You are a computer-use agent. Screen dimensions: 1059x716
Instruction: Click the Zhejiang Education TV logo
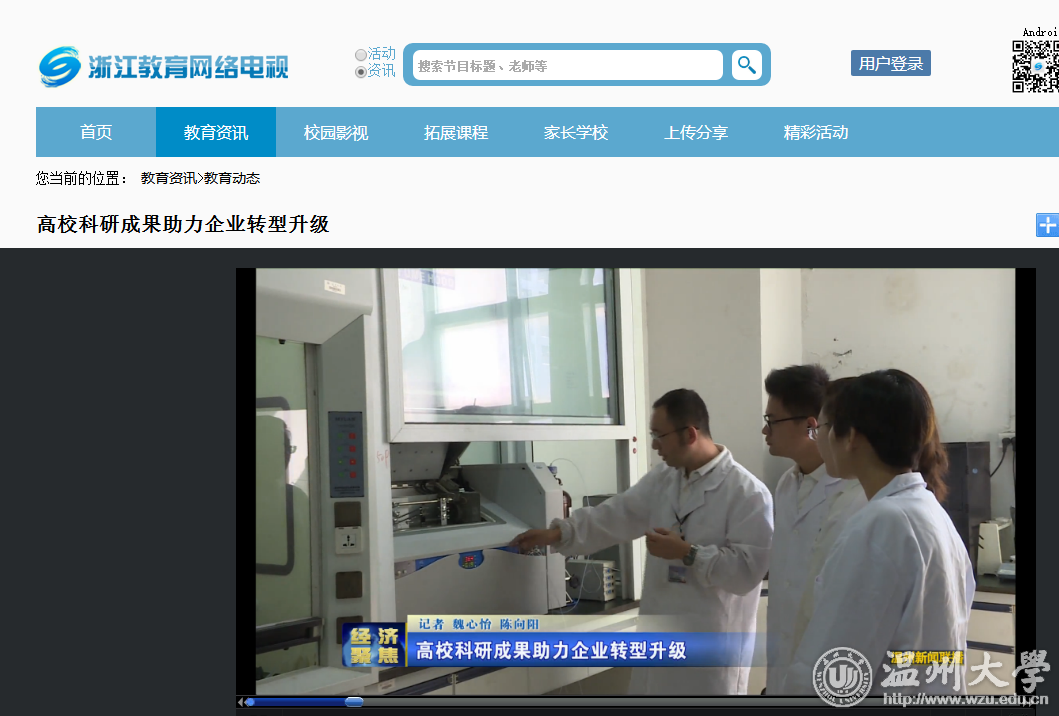(164, 67)
